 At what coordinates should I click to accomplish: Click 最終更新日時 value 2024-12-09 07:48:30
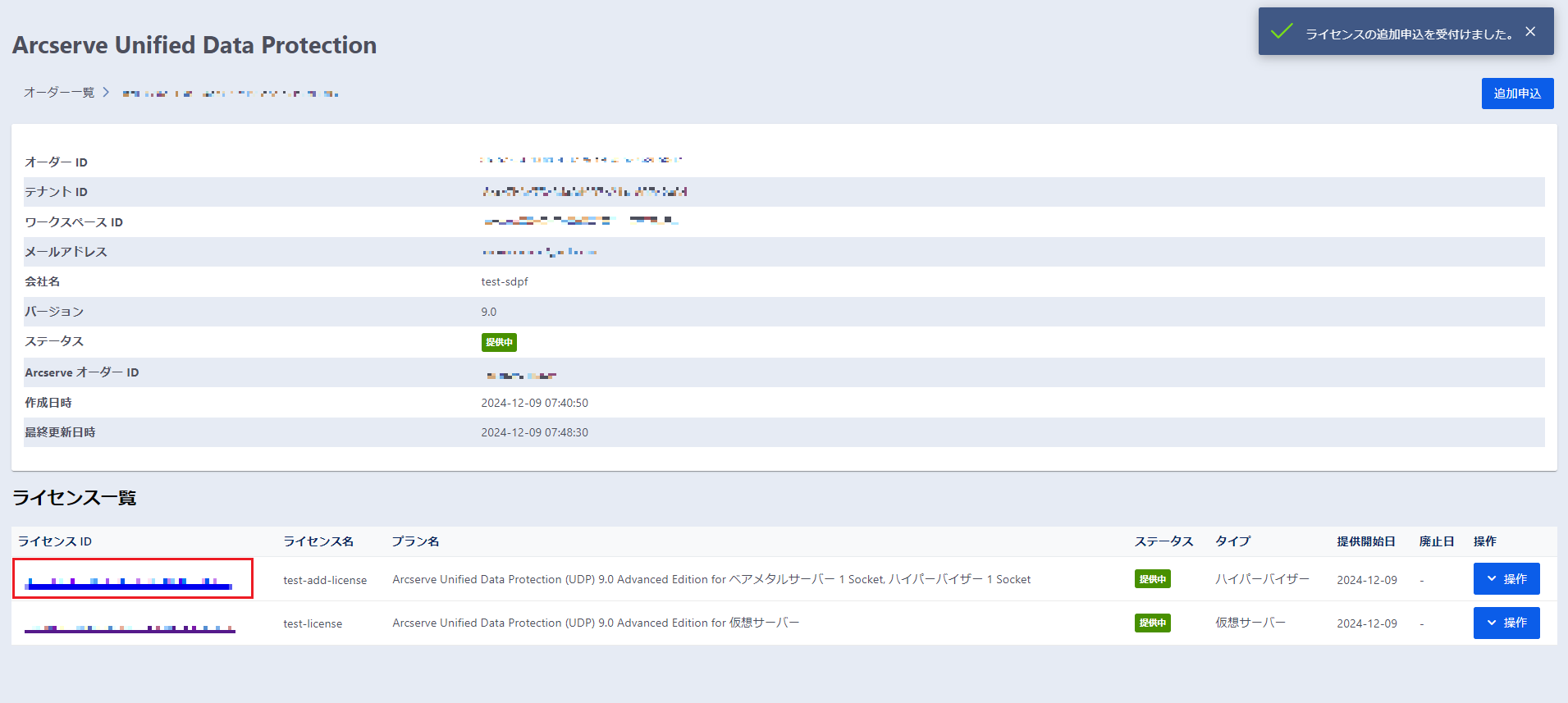coord(535,432)
